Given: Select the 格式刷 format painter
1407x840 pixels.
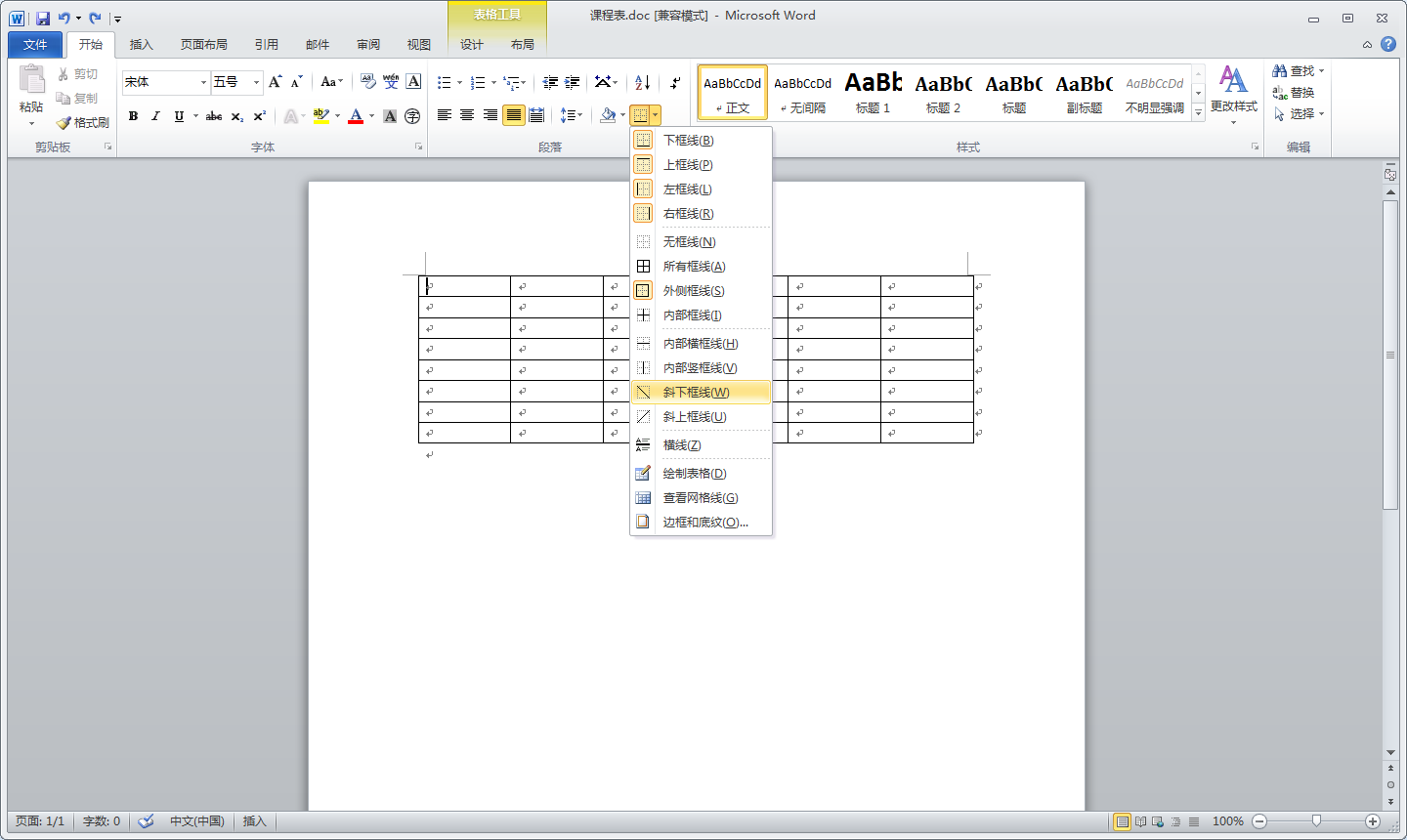Looking at the screenshot, I should tap(83, 122).
